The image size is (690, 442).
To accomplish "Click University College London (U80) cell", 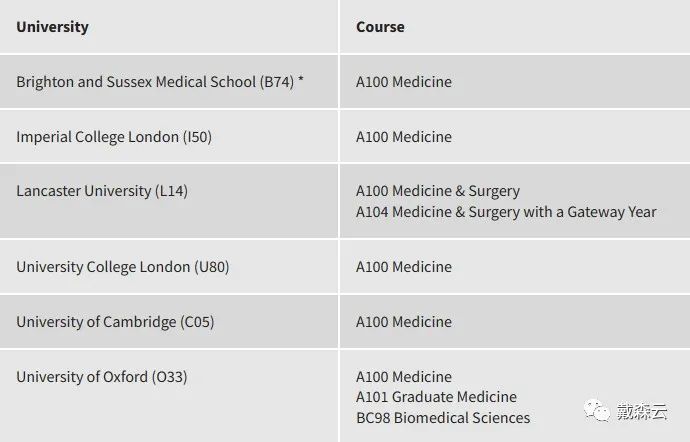I will [169, 267].
